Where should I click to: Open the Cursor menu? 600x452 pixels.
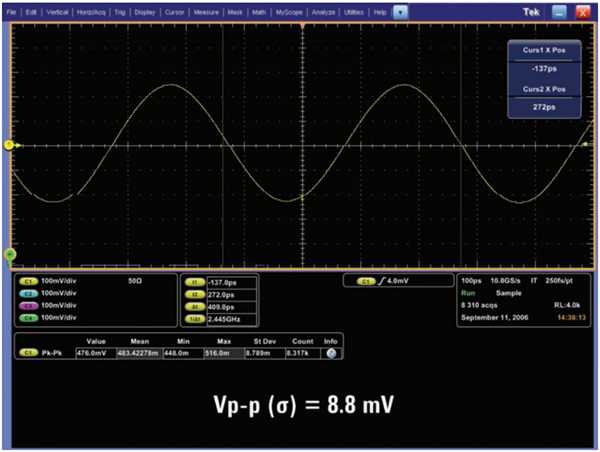(x=174, y=12)
